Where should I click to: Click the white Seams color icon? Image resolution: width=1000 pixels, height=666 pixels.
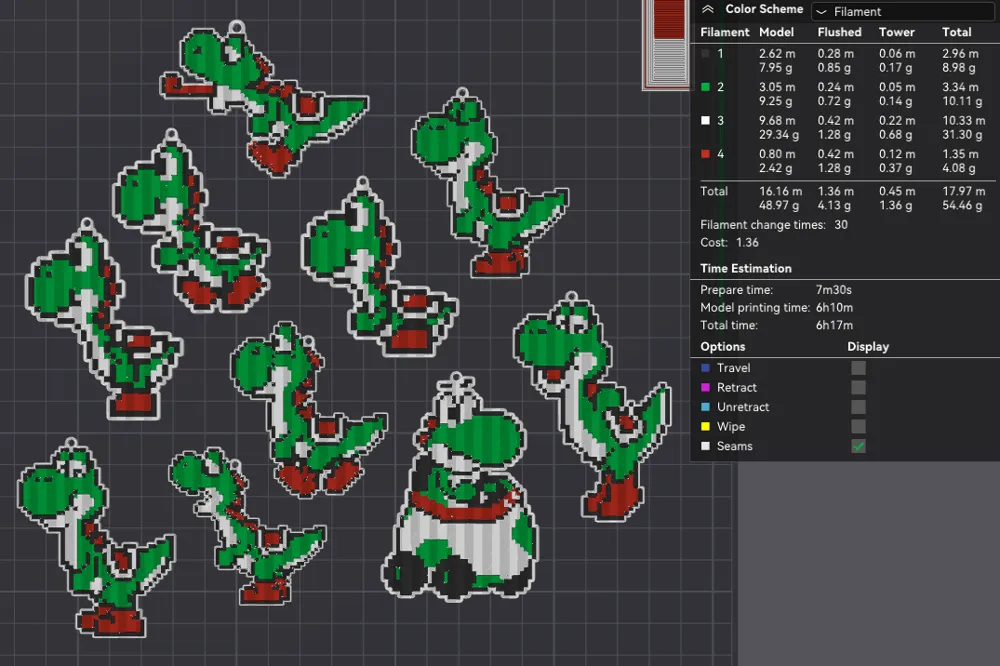pyautogui.click(x=705, y=447)
